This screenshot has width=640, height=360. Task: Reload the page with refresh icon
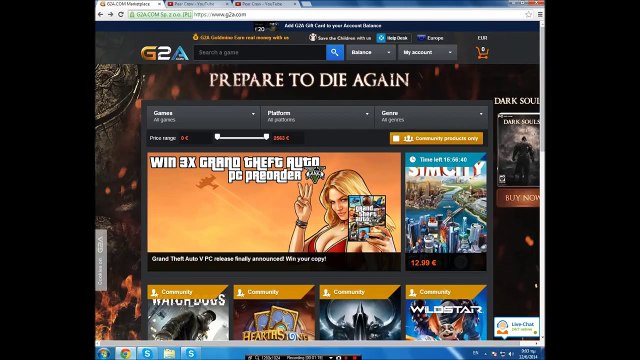(x=121, y=14)
